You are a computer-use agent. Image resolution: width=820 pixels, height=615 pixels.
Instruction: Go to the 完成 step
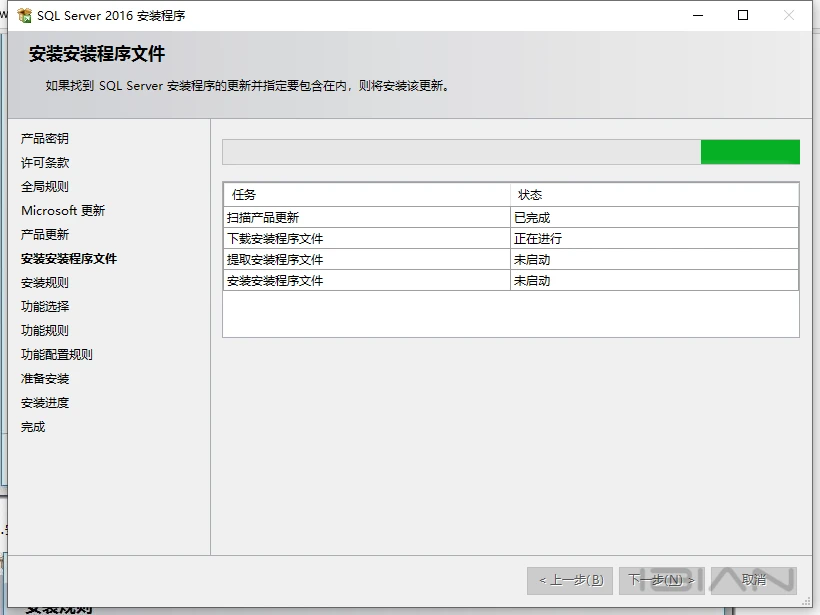33,427
